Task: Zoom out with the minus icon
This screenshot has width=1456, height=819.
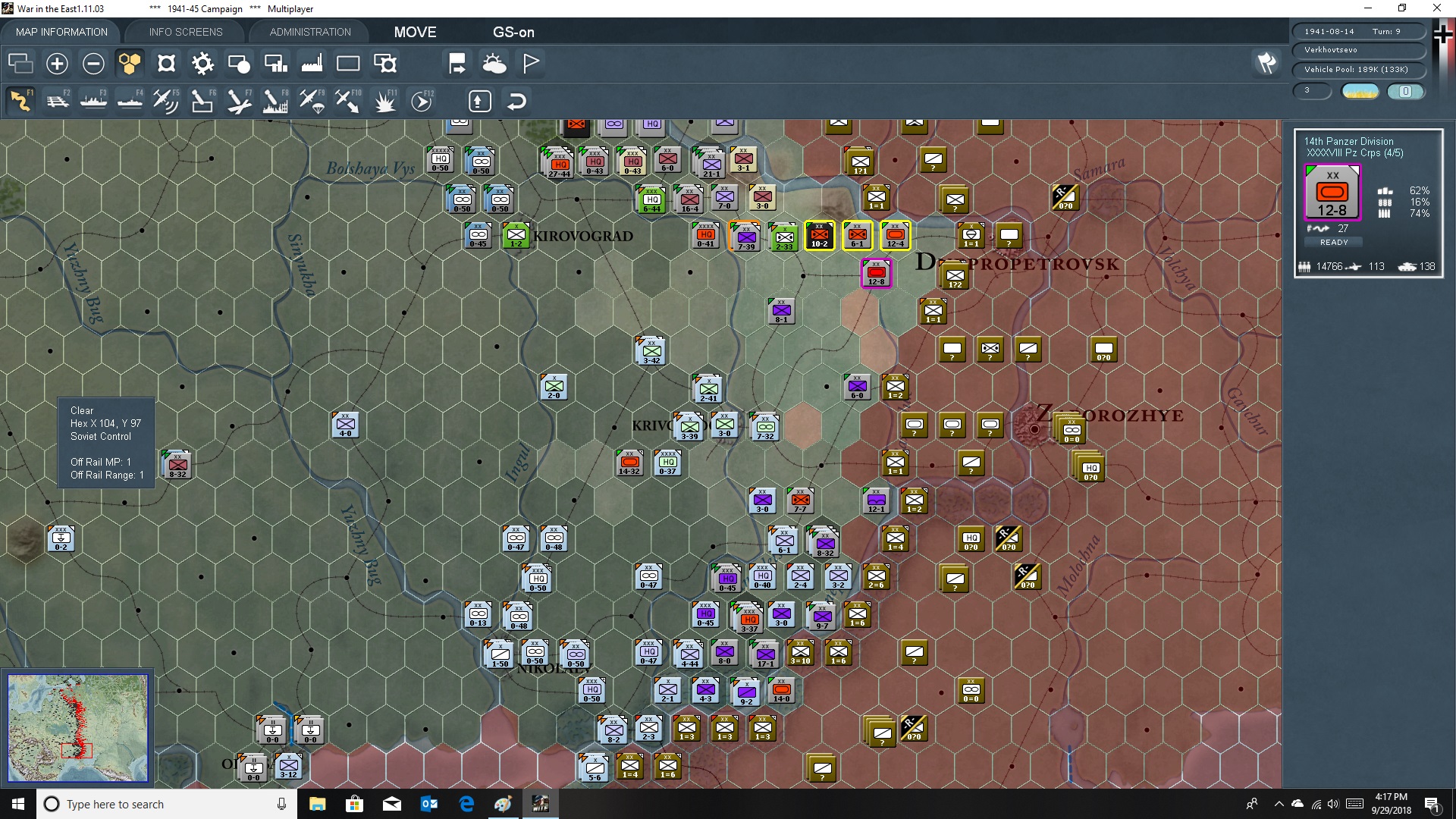Action: pos(93,64)
